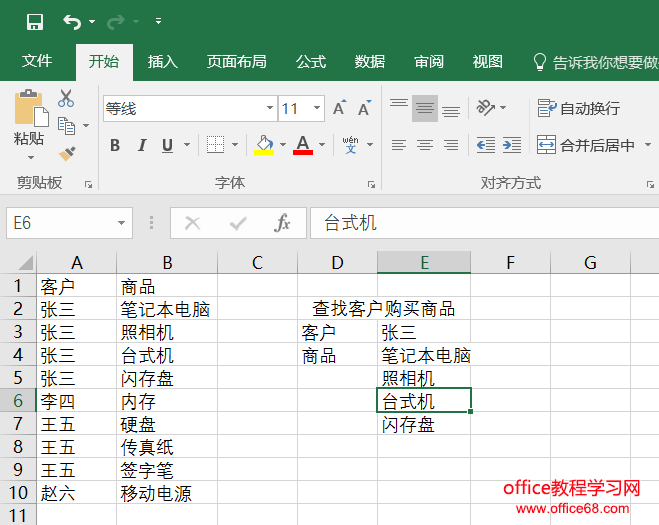Click the formula bar containing 台式机
The width and height of the screenshot is (659, 525).
(x=485, y=223)
